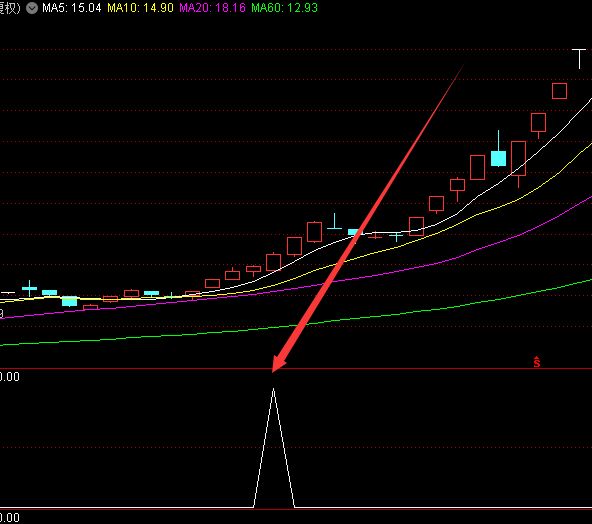Image resolution: width=592 pixels, height=524 pixels.
Task: Select the MA5: 15.04 indicator label
Action: point(72,8)
